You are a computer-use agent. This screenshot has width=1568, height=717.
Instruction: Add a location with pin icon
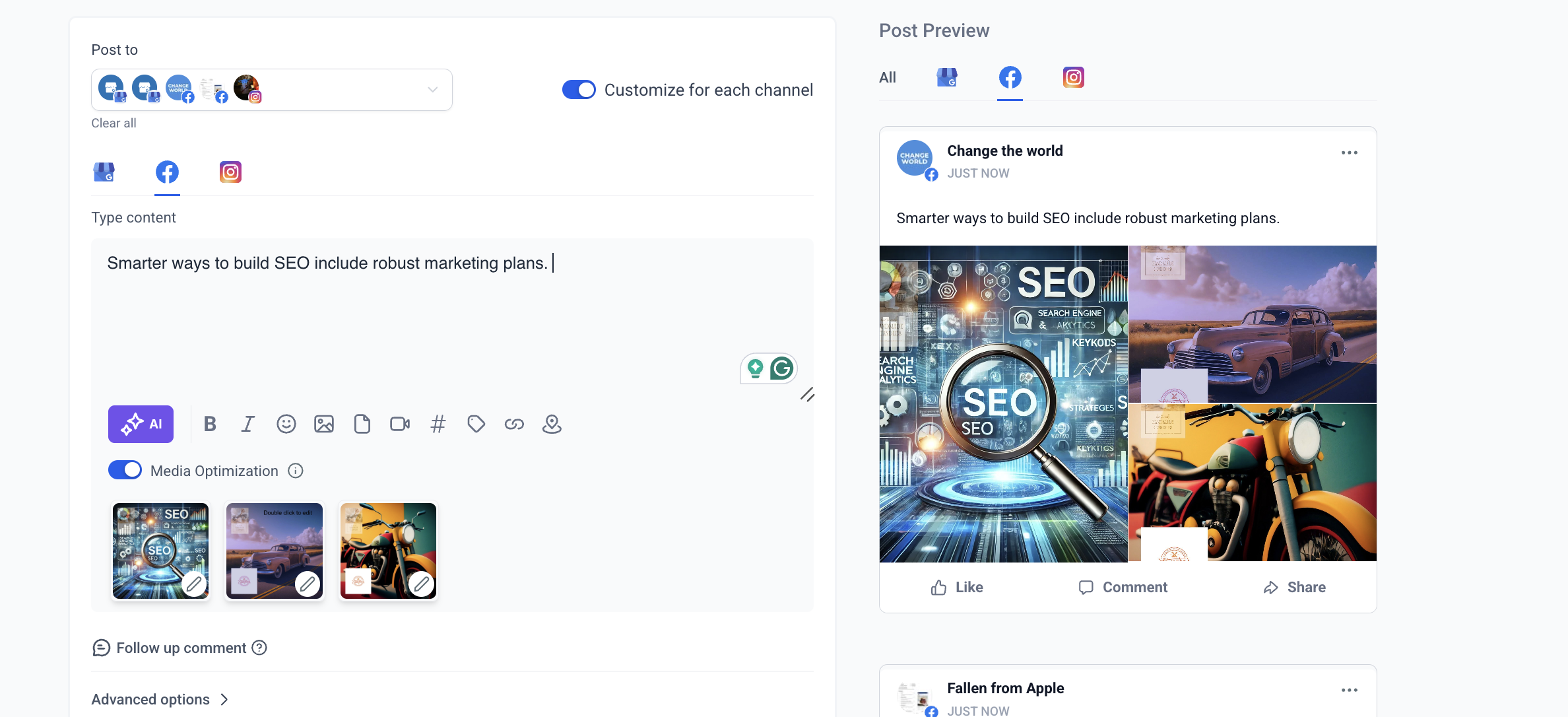tap(552, 424)
